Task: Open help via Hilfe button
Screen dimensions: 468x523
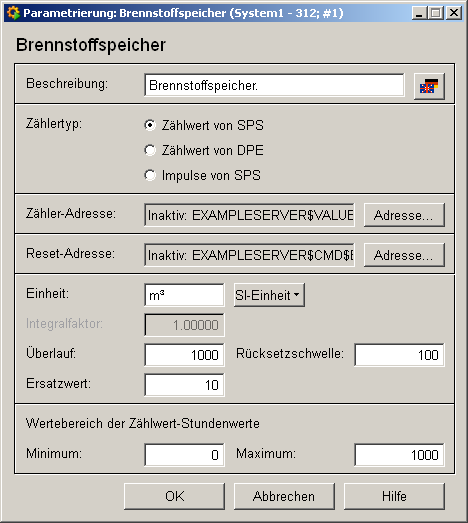Action: point(394,496)
